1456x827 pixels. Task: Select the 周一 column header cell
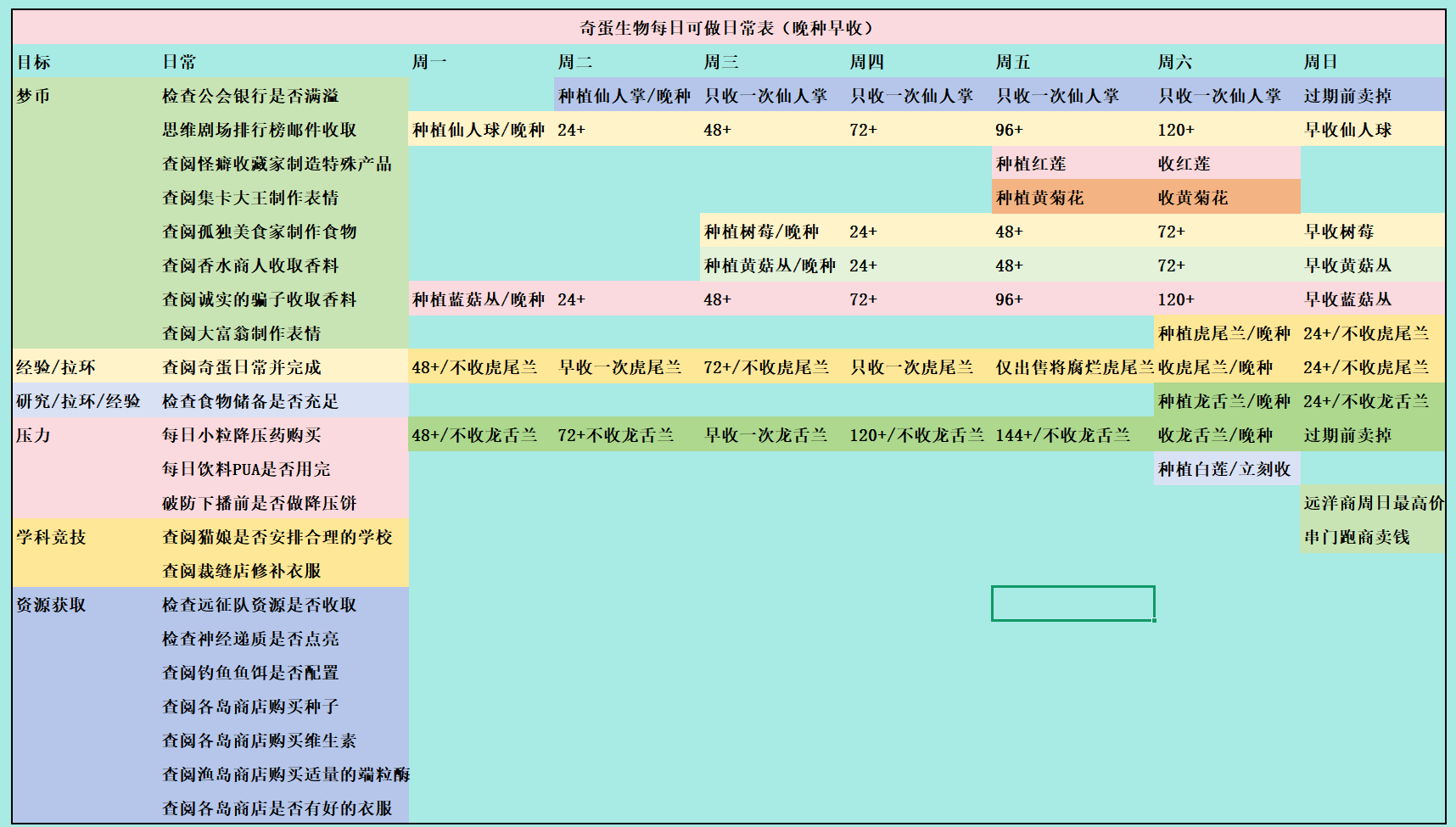point(480,62)
